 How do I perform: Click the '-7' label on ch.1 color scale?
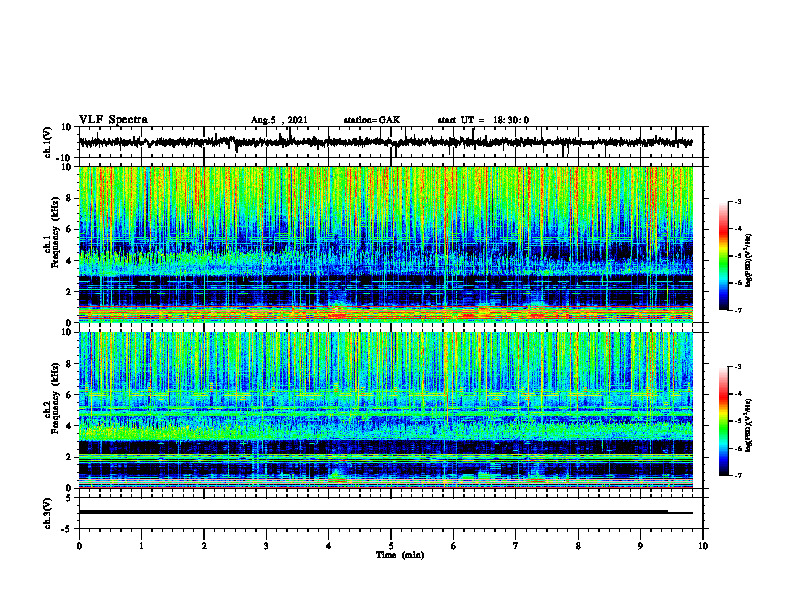pyautogui.click(x=737, y=310)
